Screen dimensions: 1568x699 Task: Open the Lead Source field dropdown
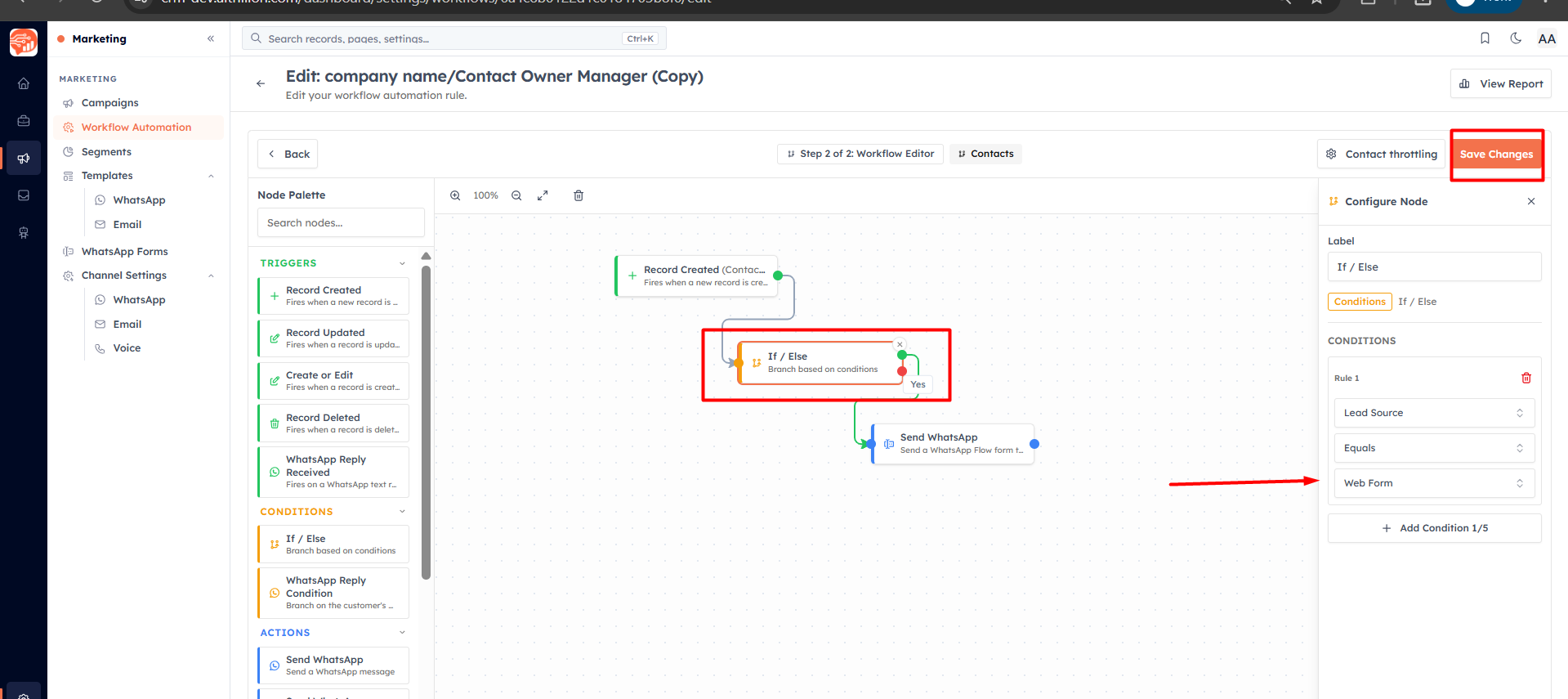(x=1434, y=413)
